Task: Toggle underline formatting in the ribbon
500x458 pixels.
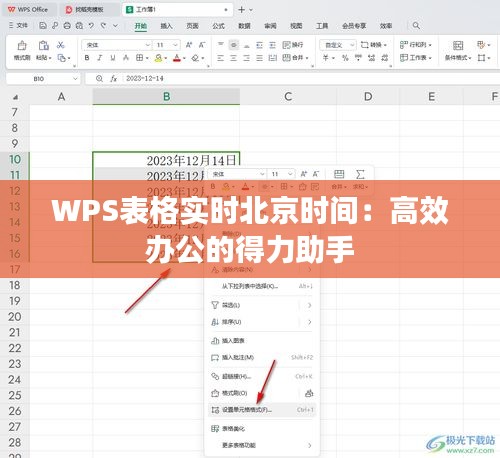Action: [113, 58]
